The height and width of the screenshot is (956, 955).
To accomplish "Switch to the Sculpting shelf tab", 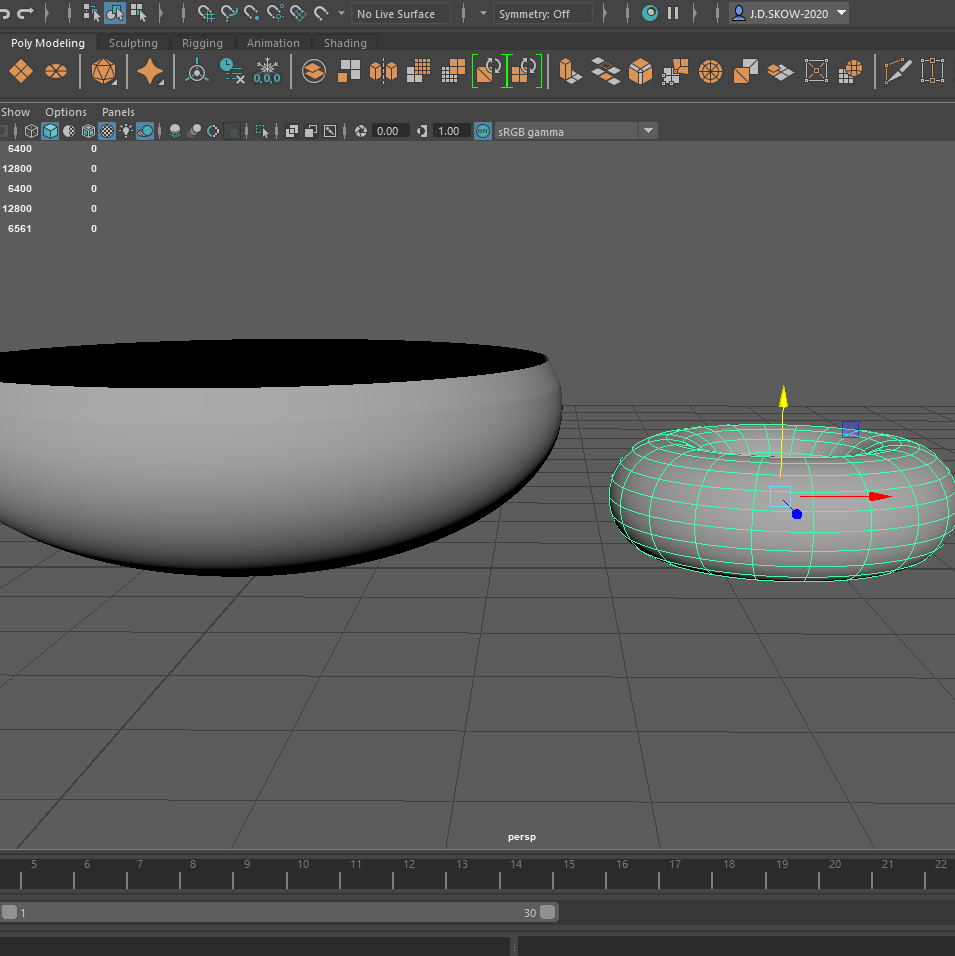I will pyautogui.click(x=133, y=43).
